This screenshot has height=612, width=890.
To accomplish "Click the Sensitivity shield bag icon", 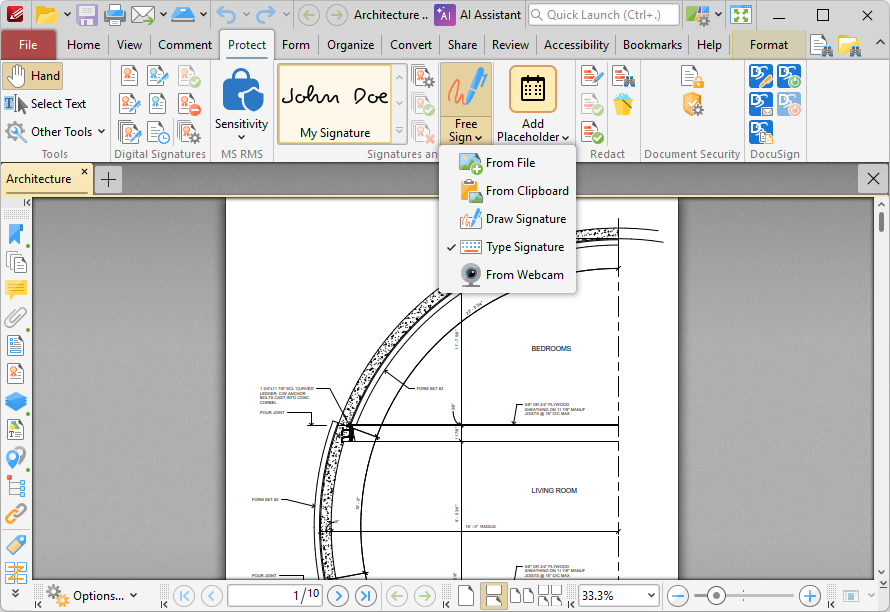I will (242, 90).
